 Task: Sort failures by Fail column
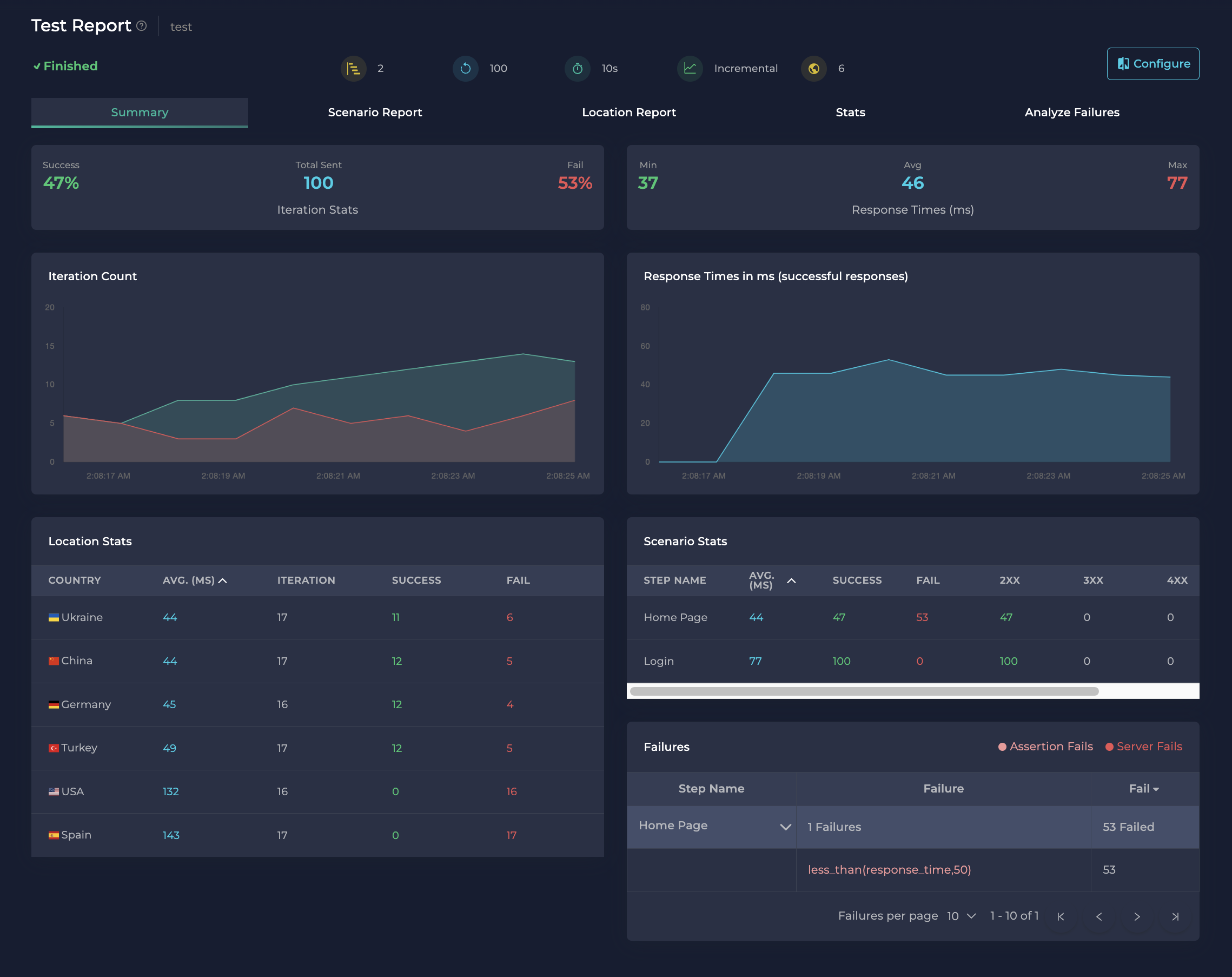1143,788
